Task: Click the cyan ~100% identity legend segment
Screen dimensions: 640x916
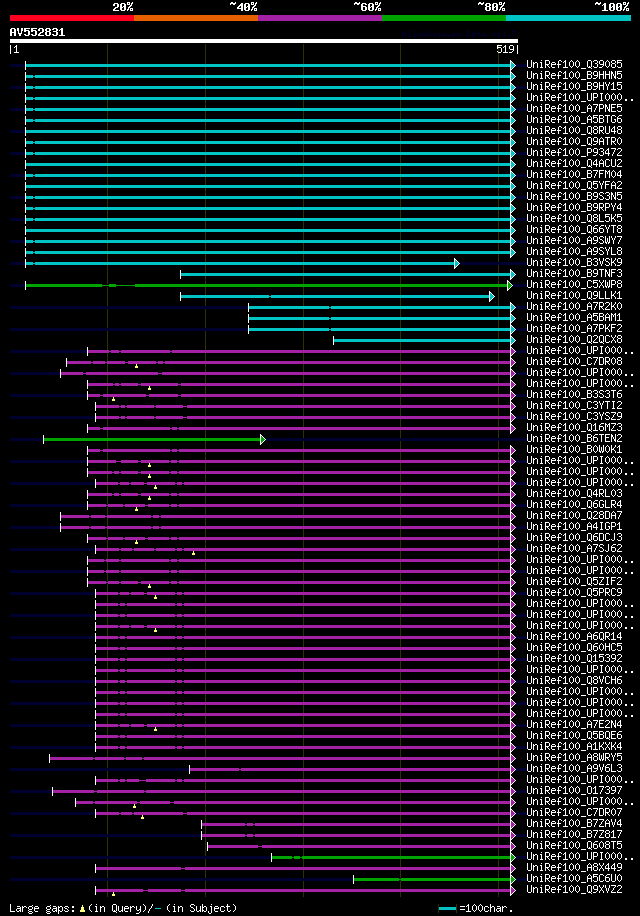Action: pos(569,18)
